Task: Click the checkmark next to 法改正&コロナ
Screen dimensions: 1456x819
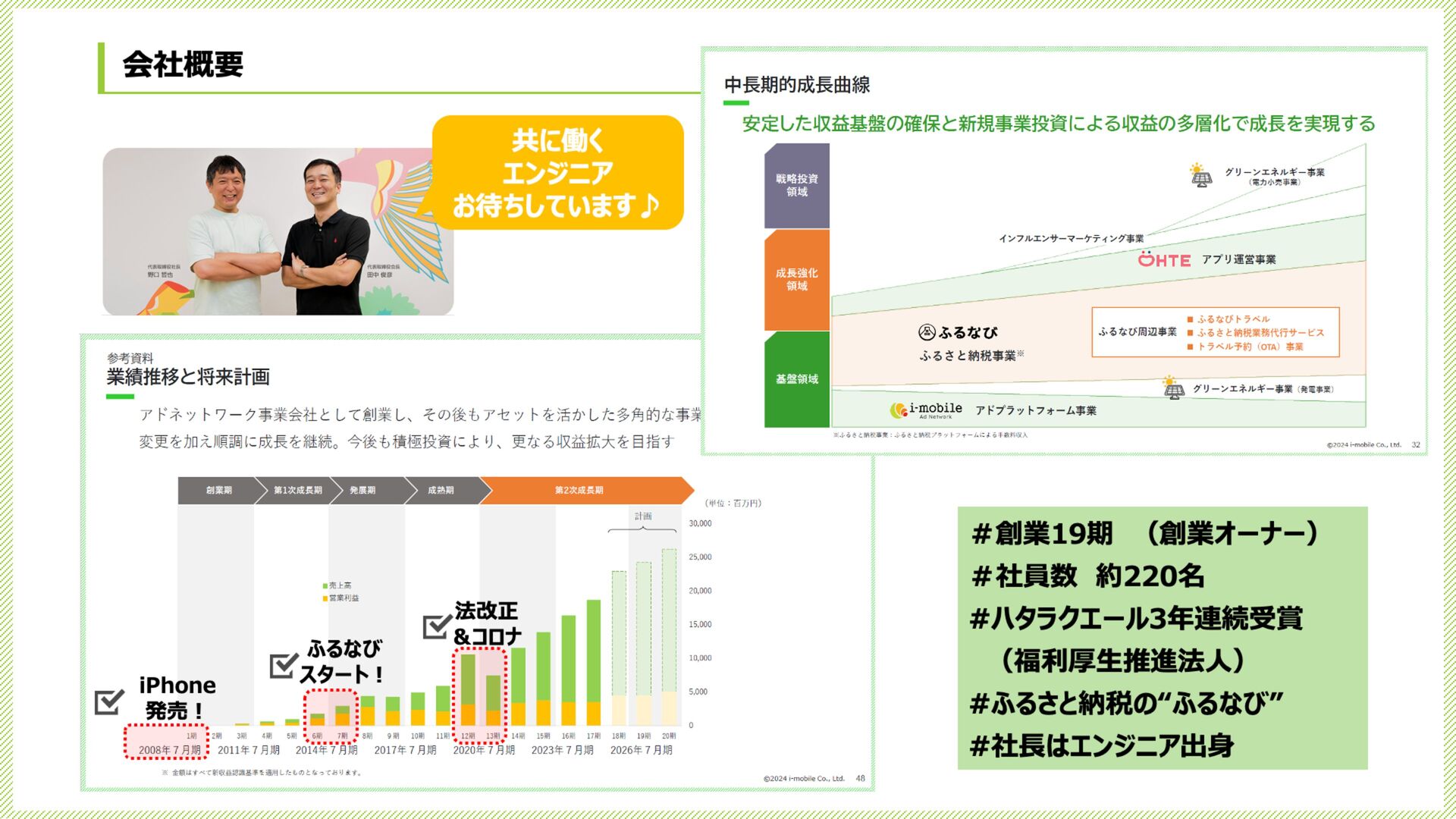Action: pyautogui.click(x=438, y=626)
